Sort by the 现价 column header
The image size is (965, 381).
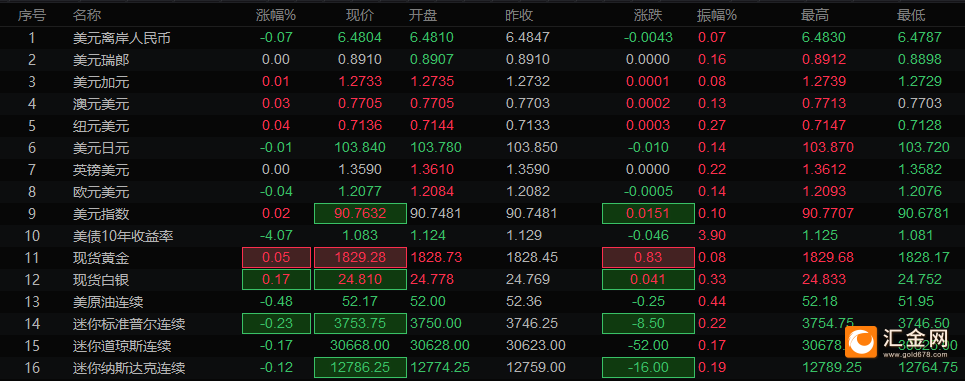tap(359, 15)
